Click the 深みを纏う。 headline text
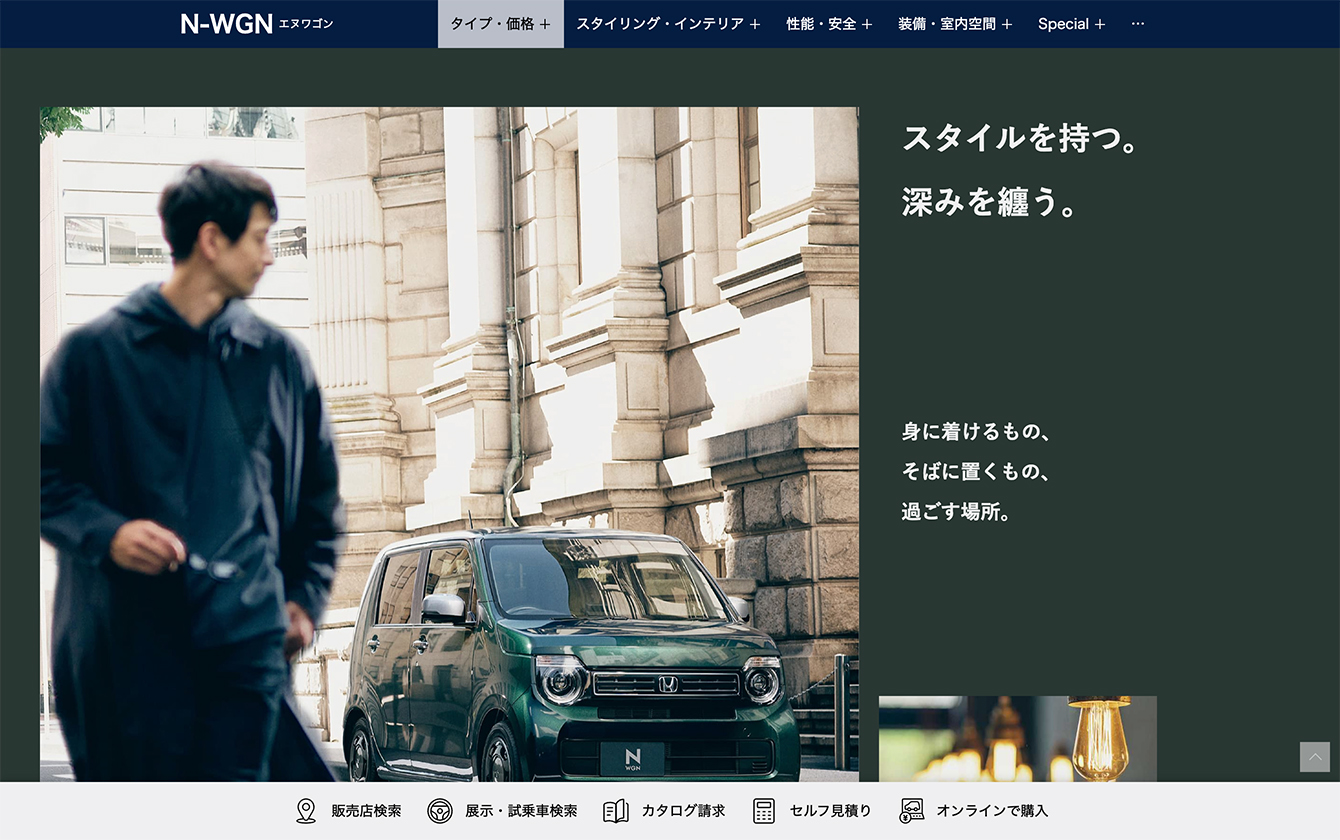 [x=991, y=201]
